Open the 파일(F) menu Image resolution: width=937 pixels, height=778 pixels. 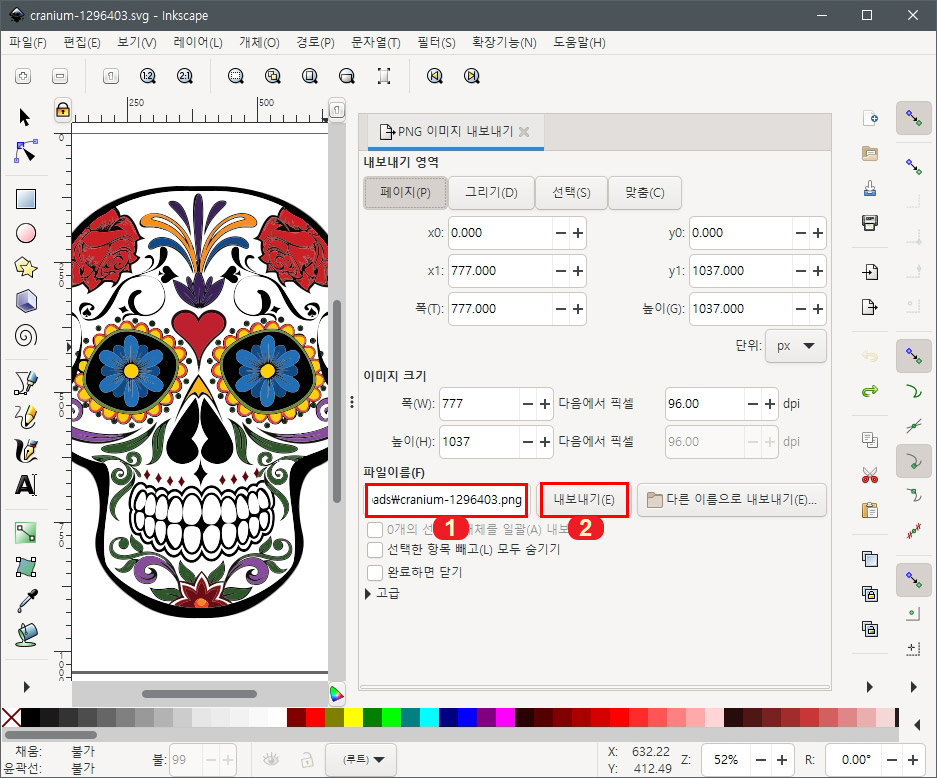28,42
